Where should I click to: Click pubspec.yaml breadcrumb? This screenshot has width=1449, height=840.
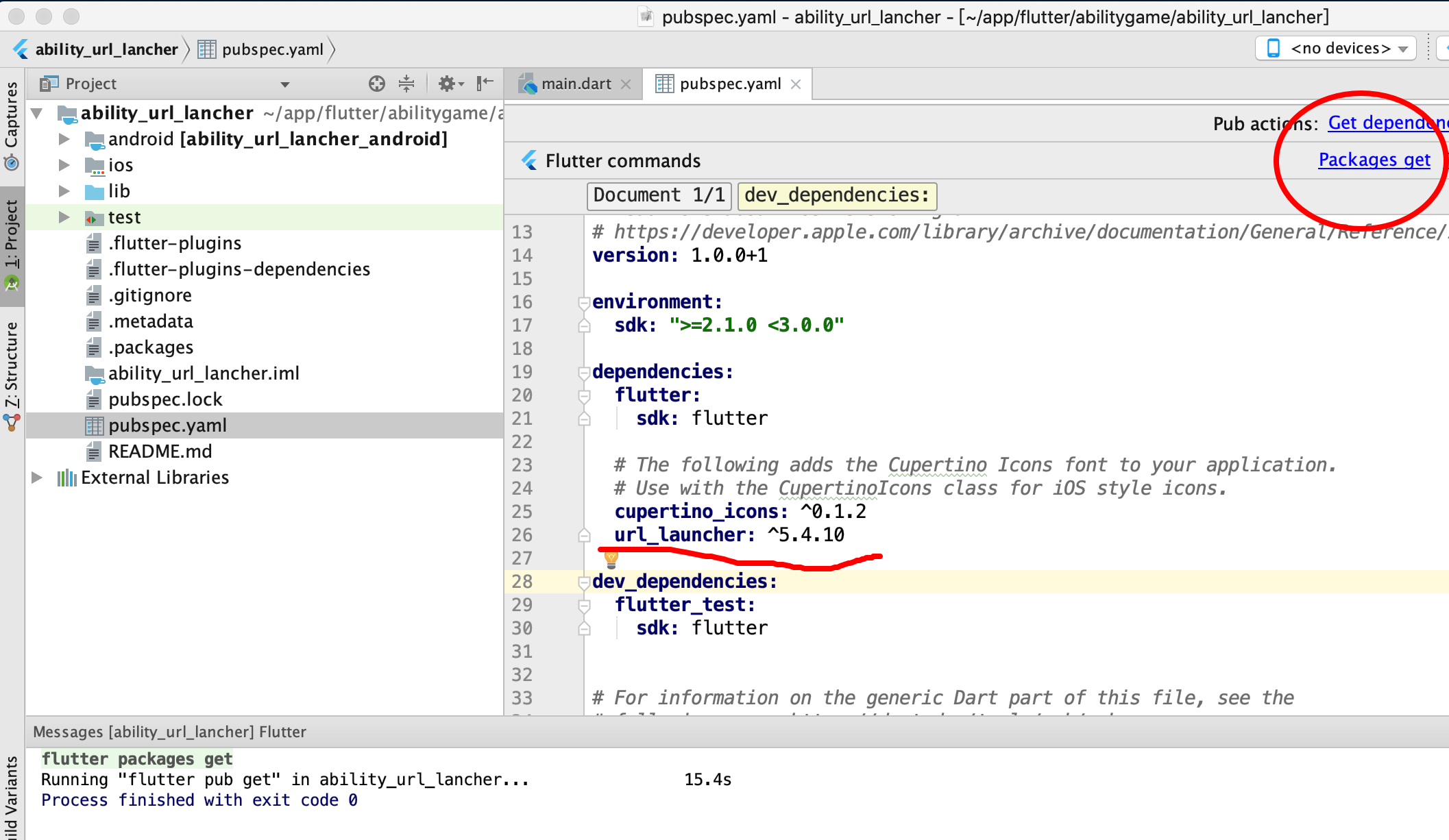click(272, 49)
